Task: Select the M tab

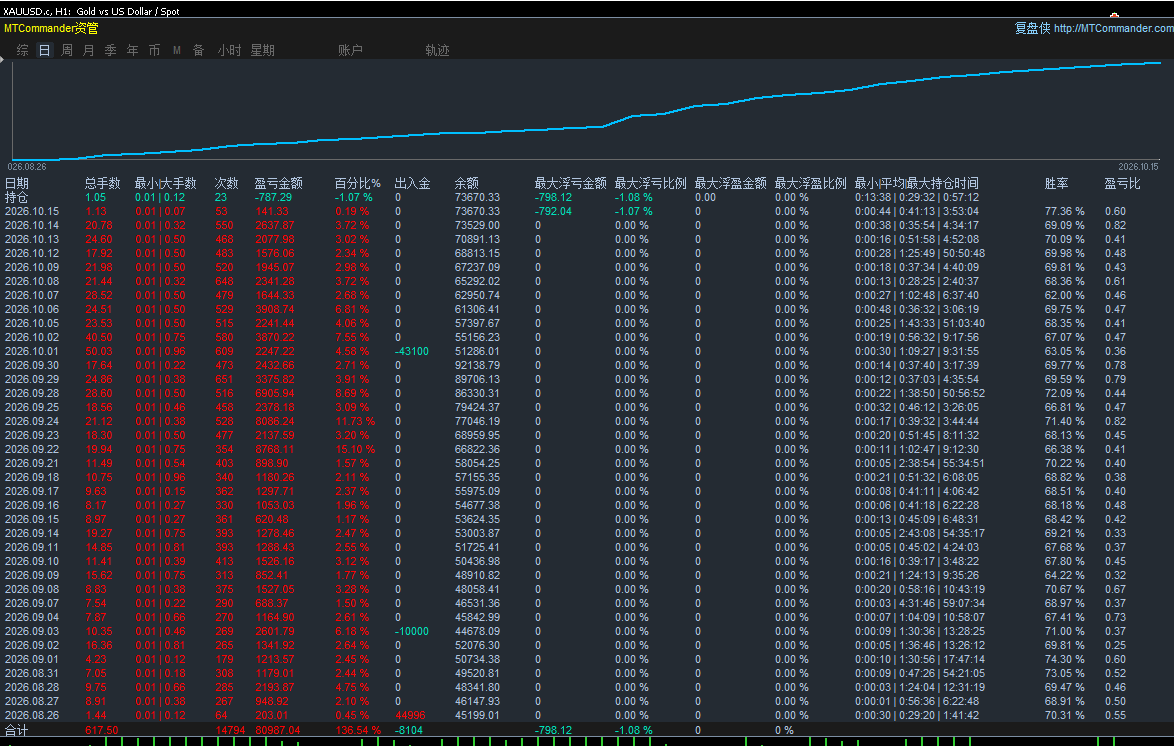Action: tap(177, 50)
